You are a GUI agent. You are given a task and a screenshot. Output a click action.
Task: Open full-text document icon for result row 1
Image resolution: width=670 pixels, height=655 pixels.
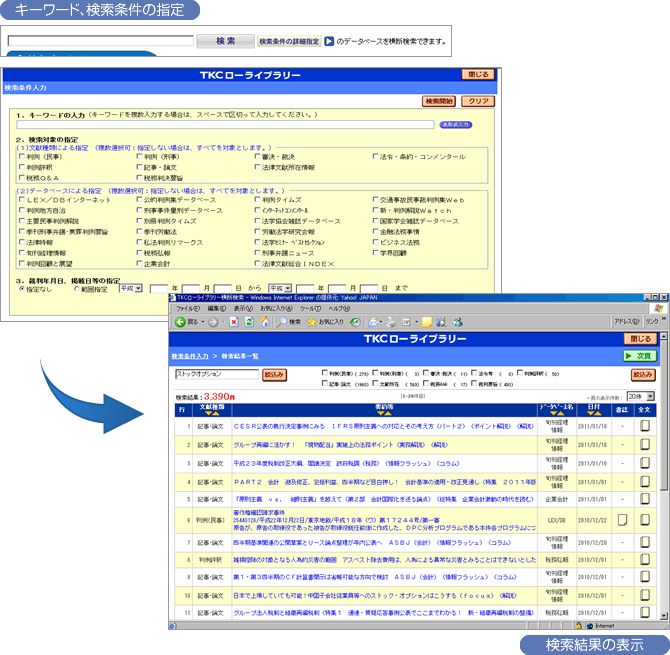(x=642, y=426)
